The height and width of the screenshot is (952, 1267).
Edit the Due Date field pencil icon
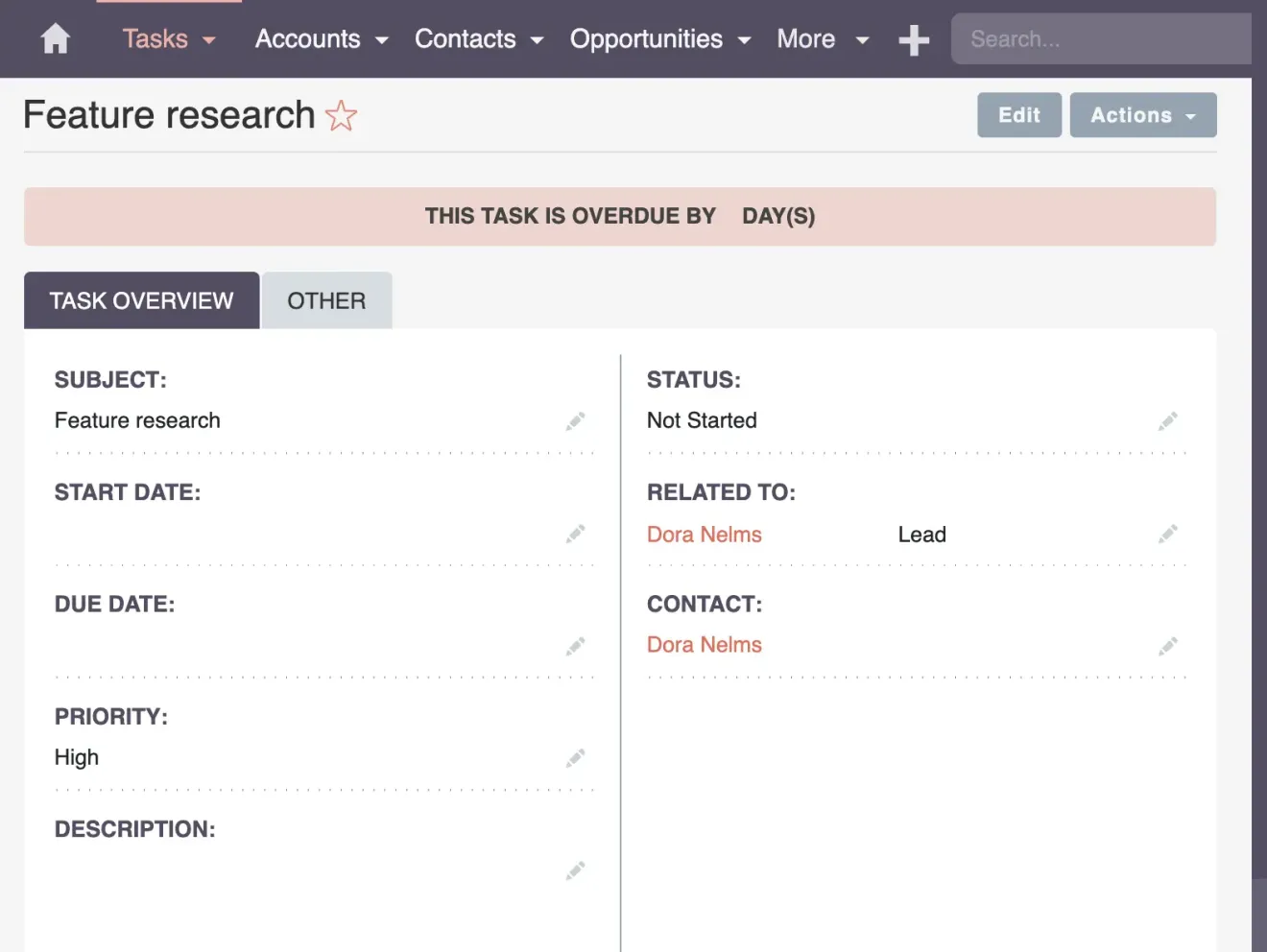[x=575, y=646]
